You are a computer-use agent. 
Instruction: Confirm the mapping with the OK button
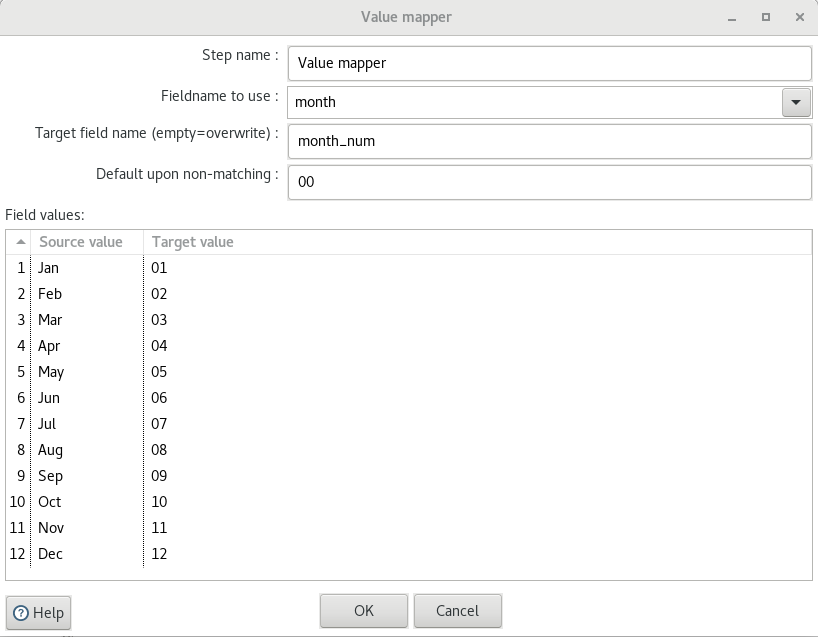364,610
